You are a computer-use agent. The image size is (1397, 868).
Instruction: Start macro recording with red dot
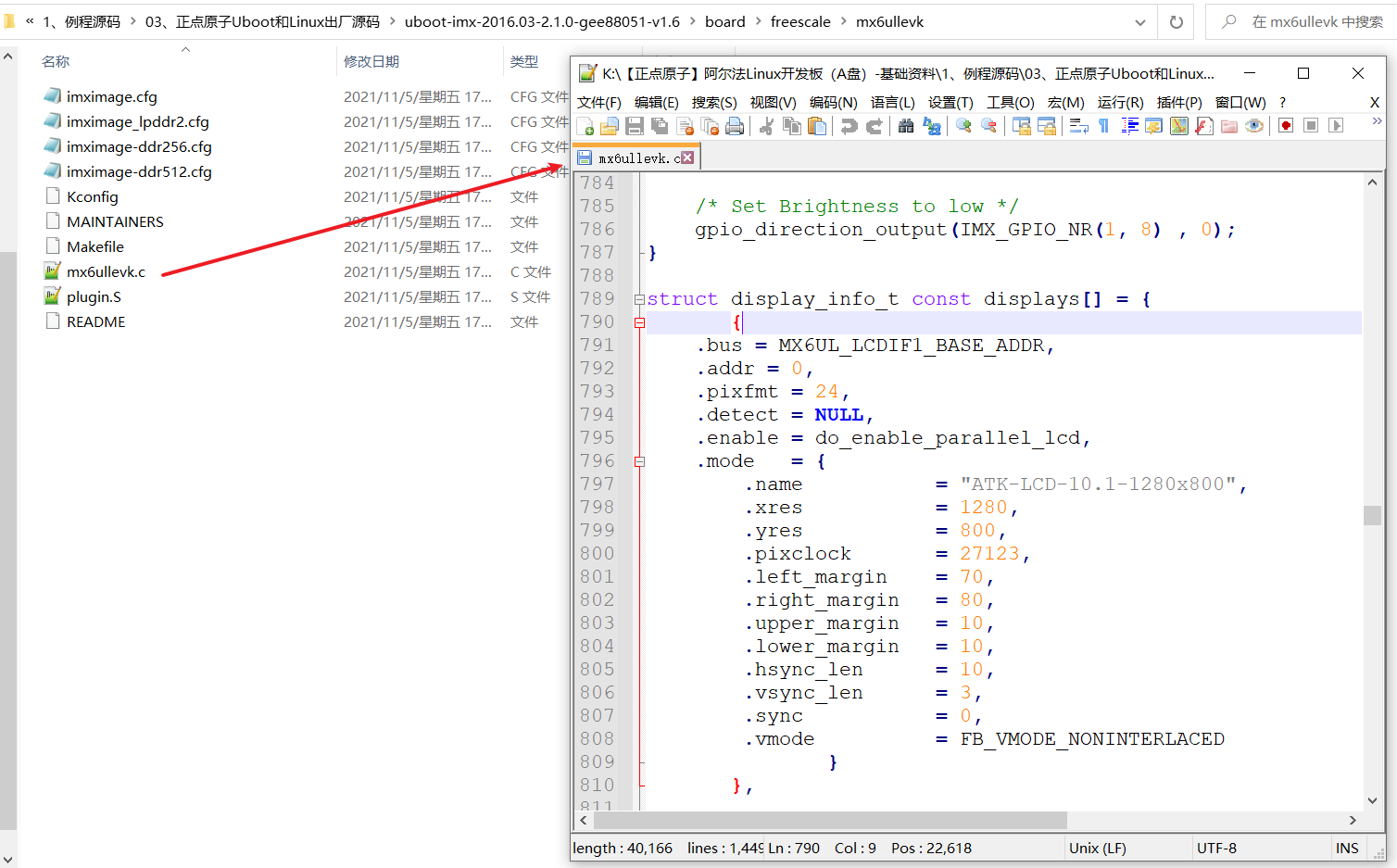click(1286, 126)
